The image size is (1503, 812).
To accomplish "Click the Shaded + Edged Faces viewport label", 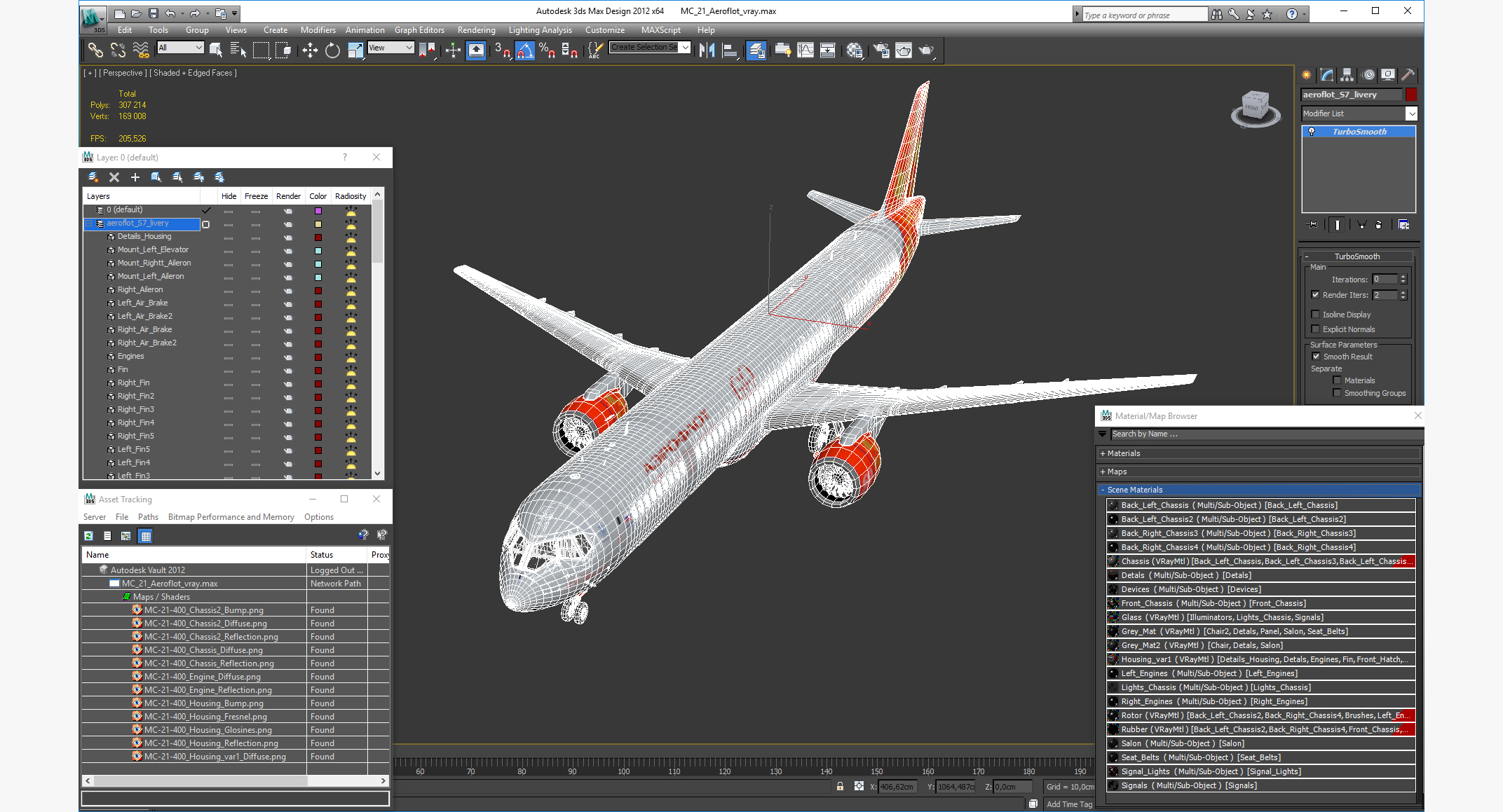I will pos(195,73).
